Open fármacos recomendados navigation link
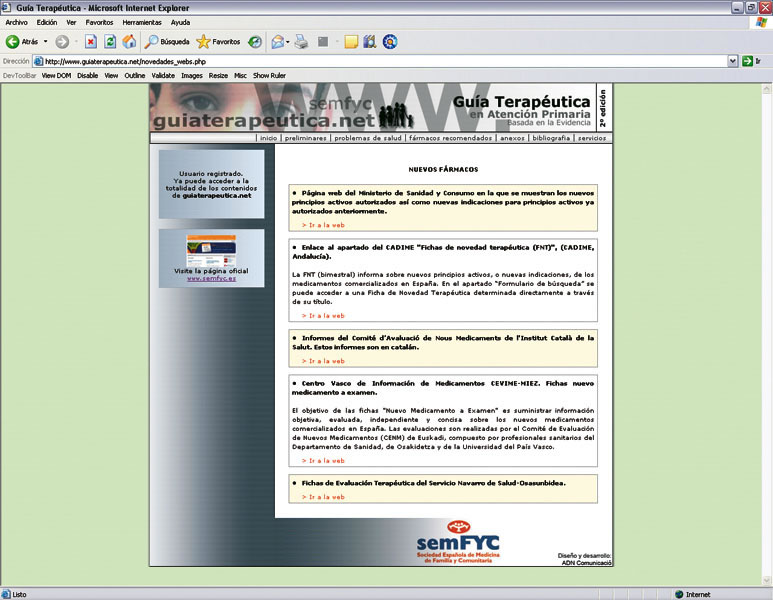Viewport: 773px width, 600px height. [x=450, y=138]
